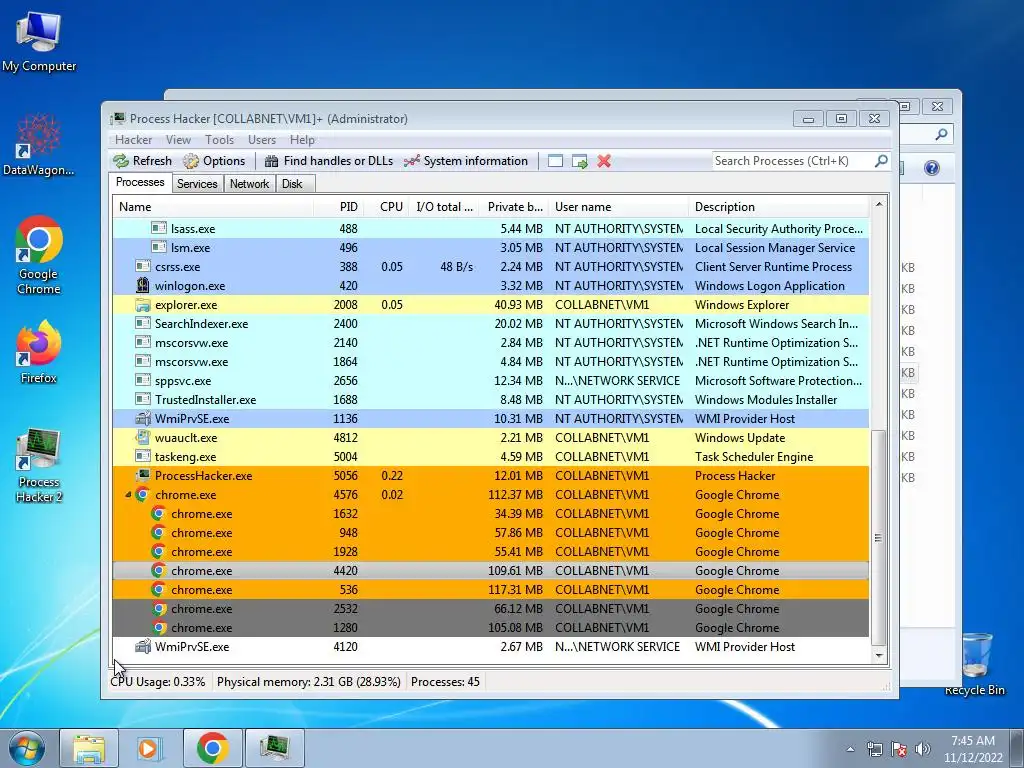1024x768 pixels.
Task: Sort by the Private bytes column header
Action: [515, 207]
